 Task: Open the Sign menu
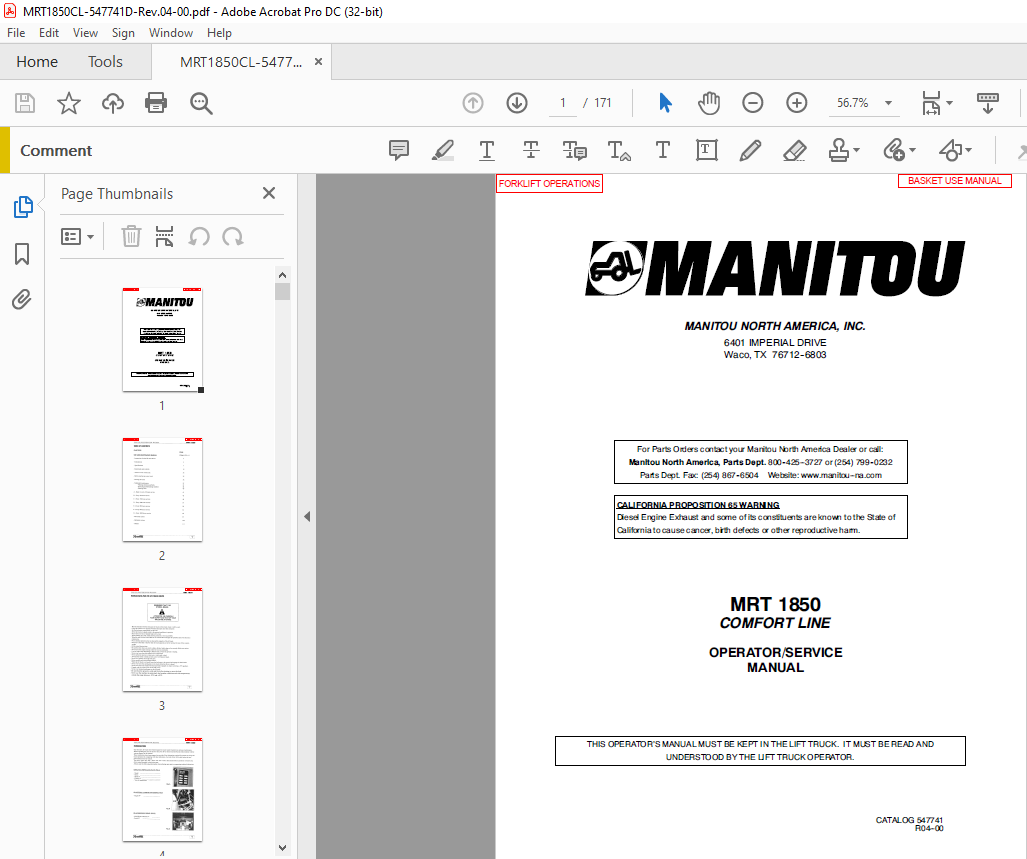[x=123, y=33]
